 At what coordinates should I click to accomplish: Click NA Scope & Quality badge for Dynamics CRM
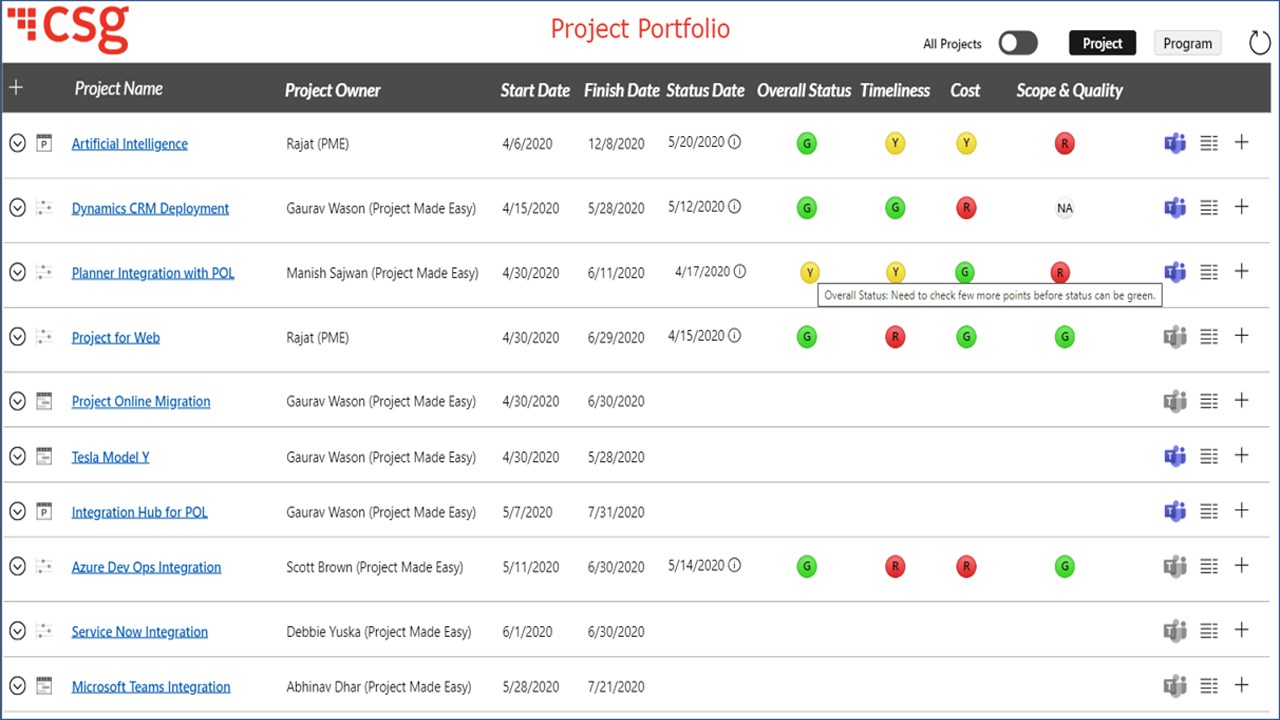(1064, 208)
